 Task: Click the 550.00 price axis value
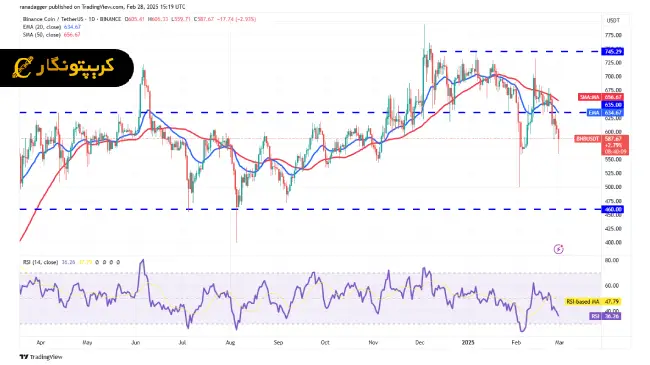click(x=613, y=159)
